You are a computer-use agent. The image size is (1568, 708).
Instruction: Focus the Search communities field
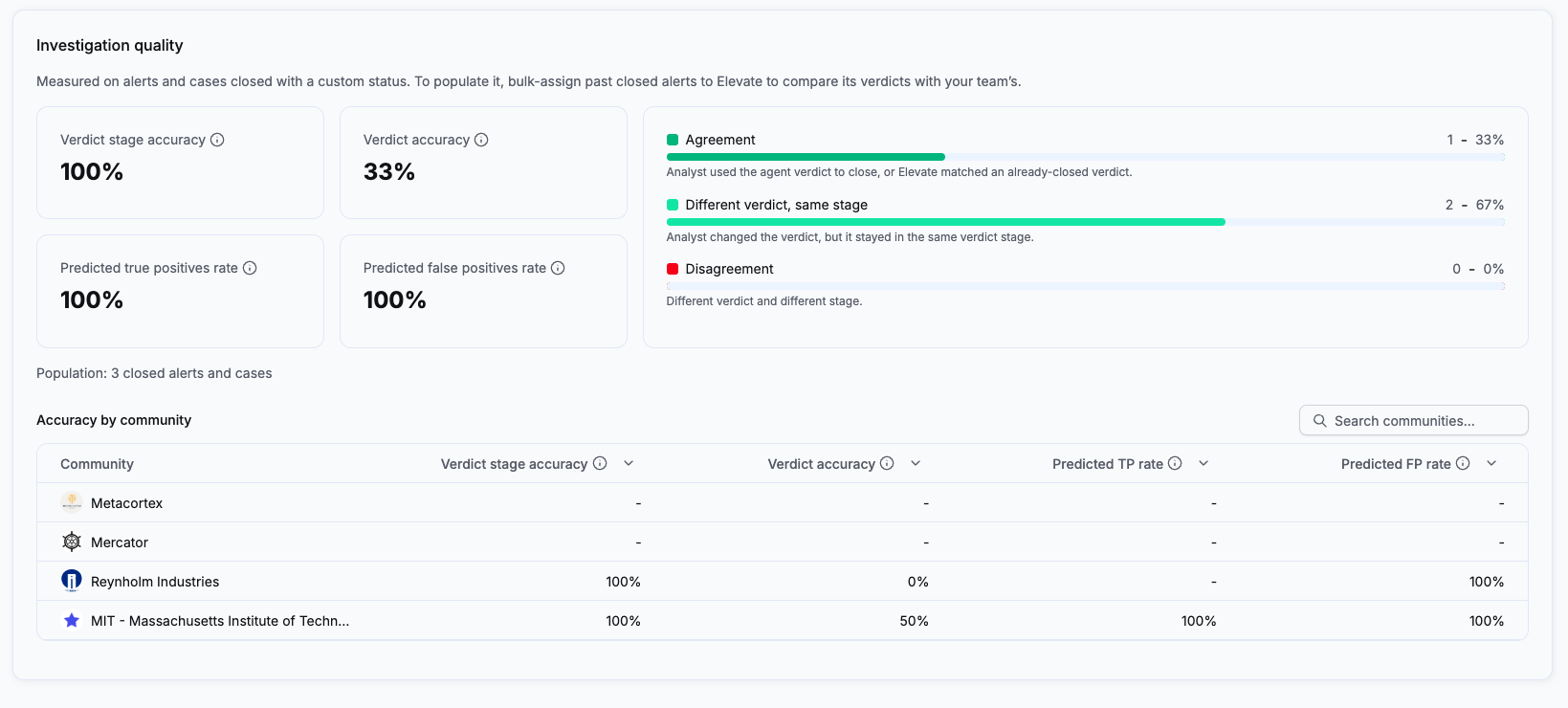1413,420
